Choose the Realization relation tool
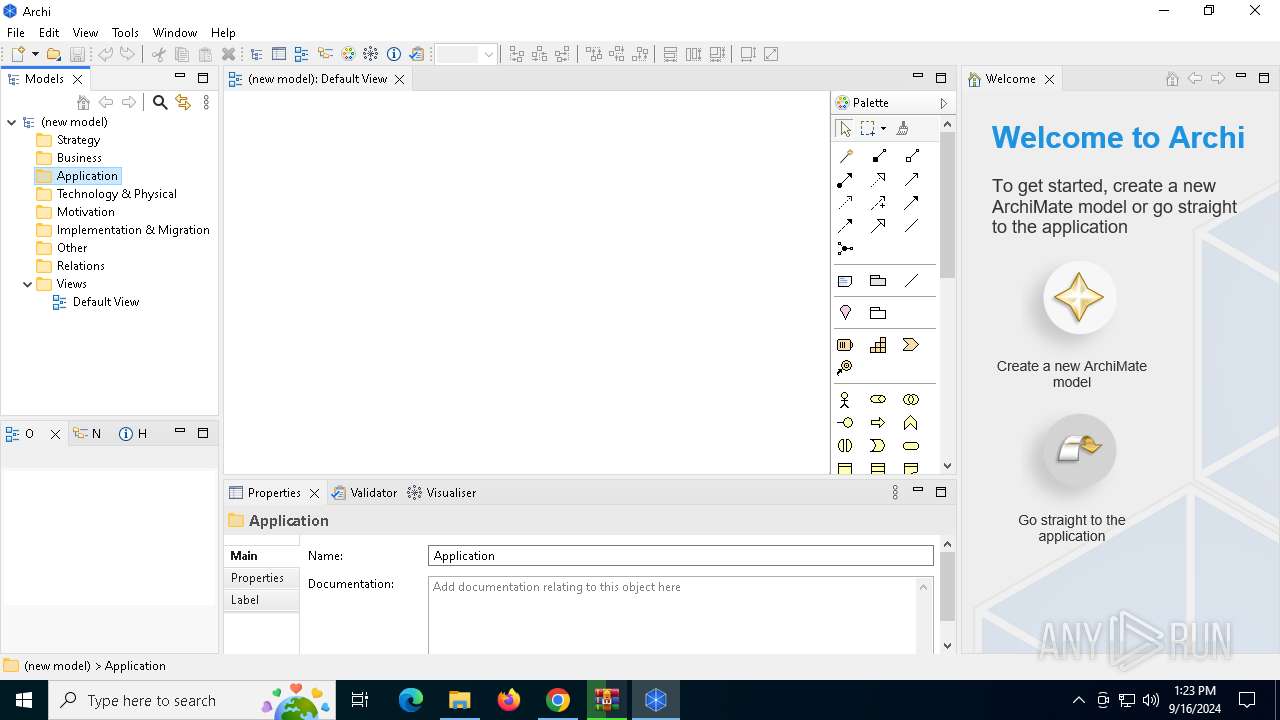The height and width of the screenshot is (720, 1280). [878, 180]
